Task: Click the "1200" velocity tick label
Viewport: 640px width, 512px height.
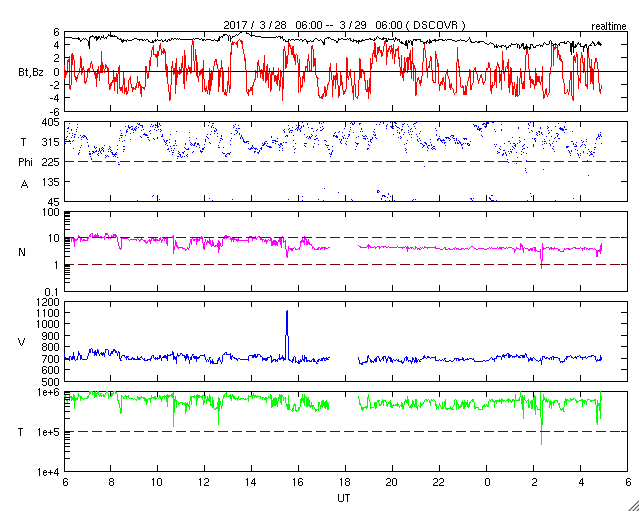Action: click(x=49, y=302)
